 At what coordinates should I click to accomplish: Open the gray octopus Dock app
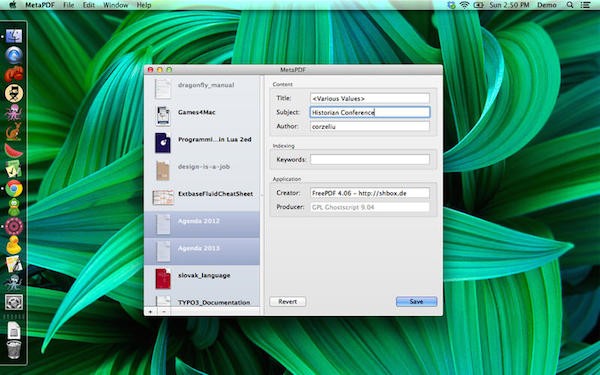point(14,283)
